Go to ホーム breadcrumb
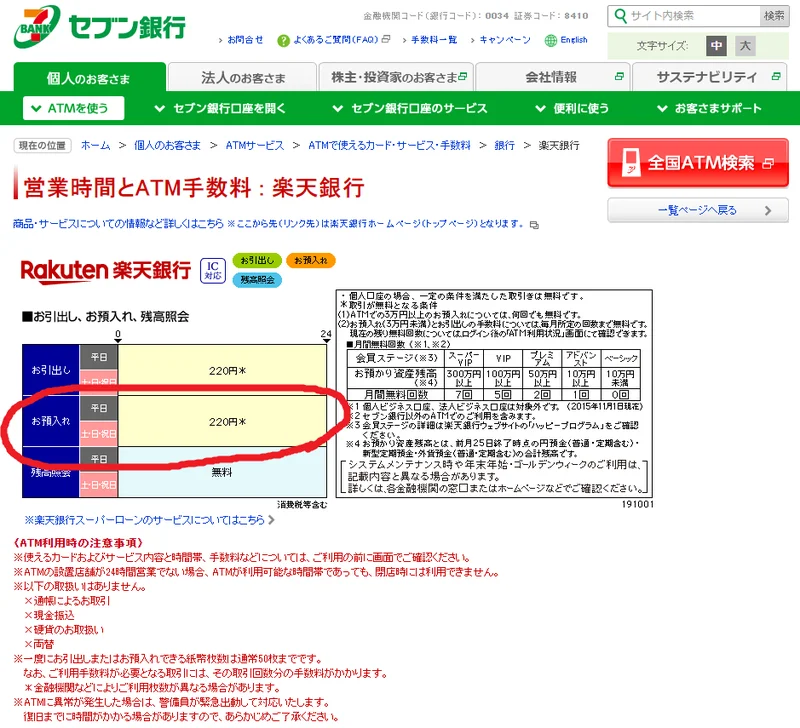 coord(95,146)
